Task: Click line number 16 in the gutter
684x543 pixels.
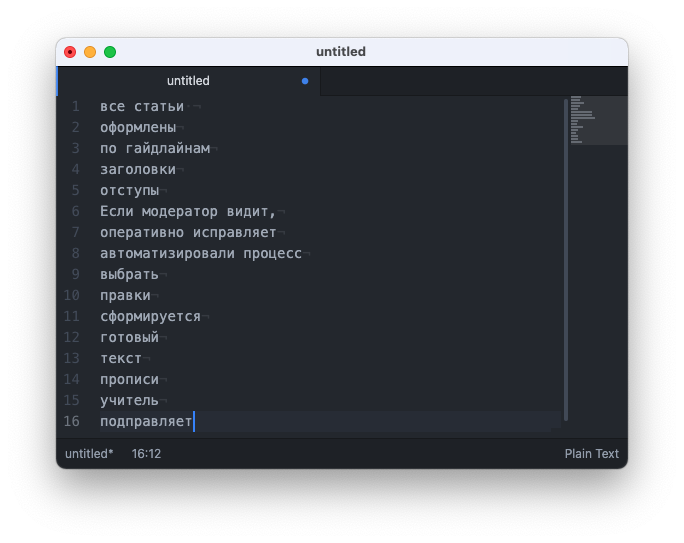Action: 72,421
